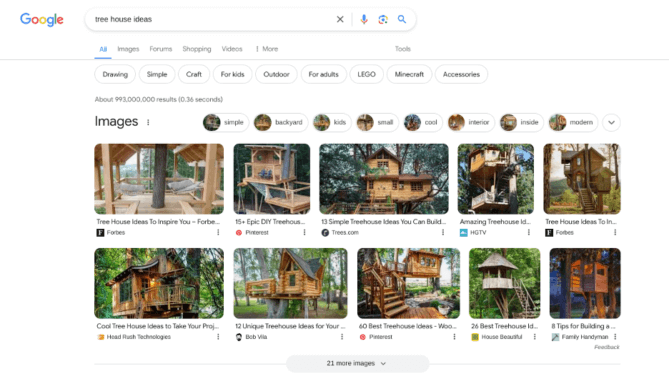
Task: Filter results by Drawing chip
Action: (x=115, y=74)
